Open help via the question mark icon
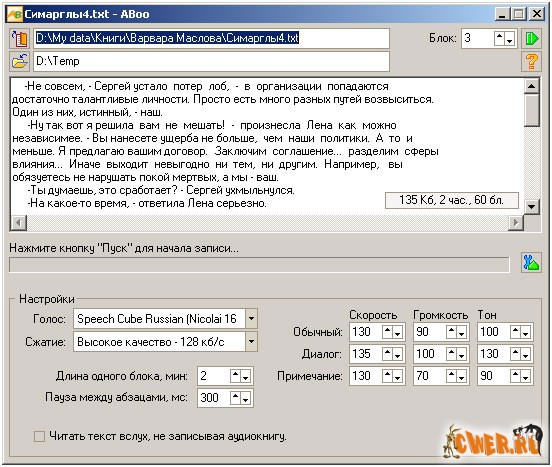 coord(531,61)
